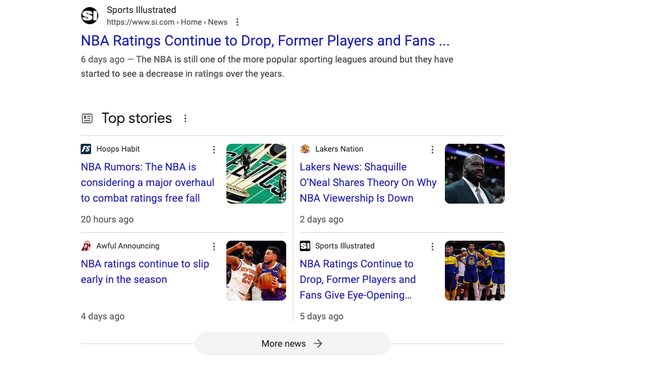
Task: Click arrow icon in More news button
Action: 318,344
